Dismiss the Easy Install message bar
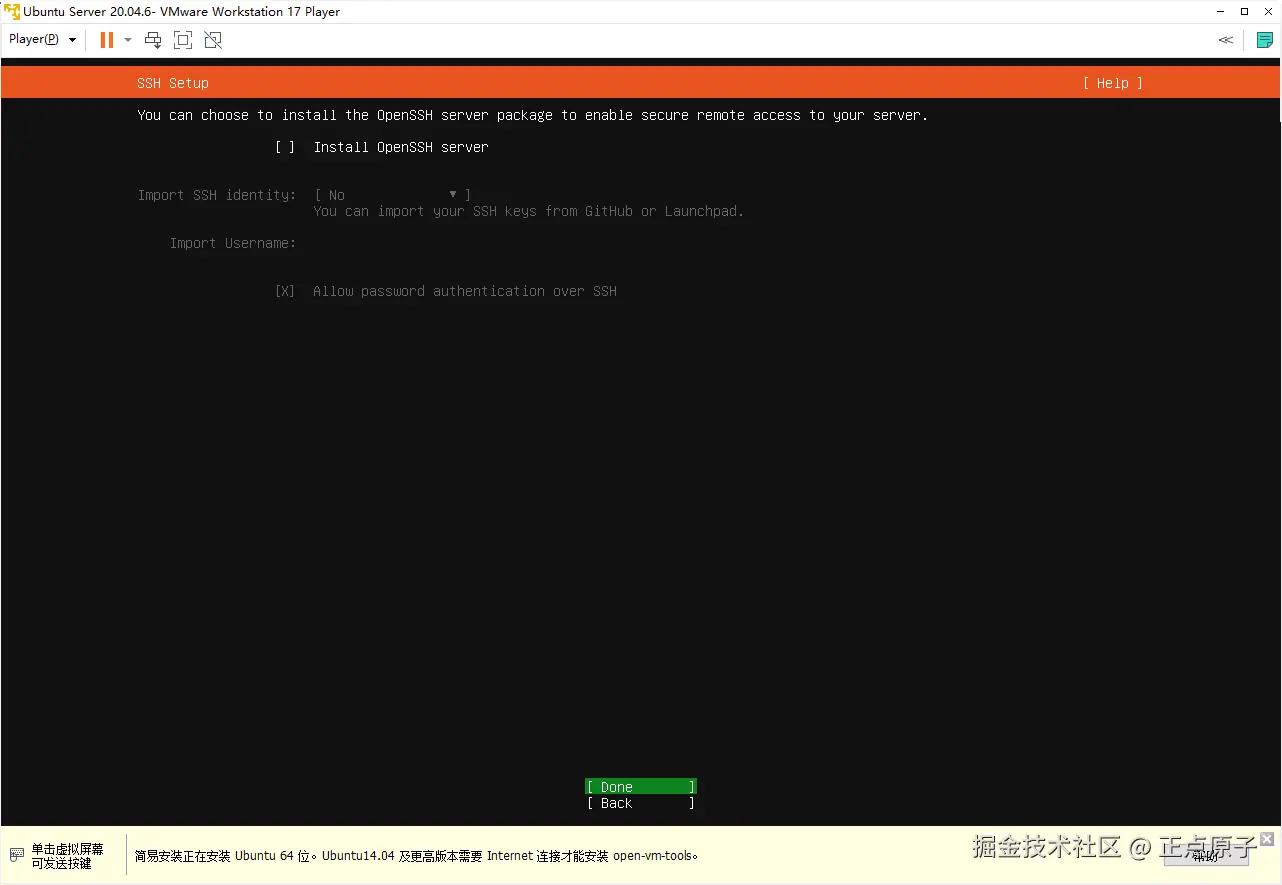1282x885 pixels. coord(1267,839)
